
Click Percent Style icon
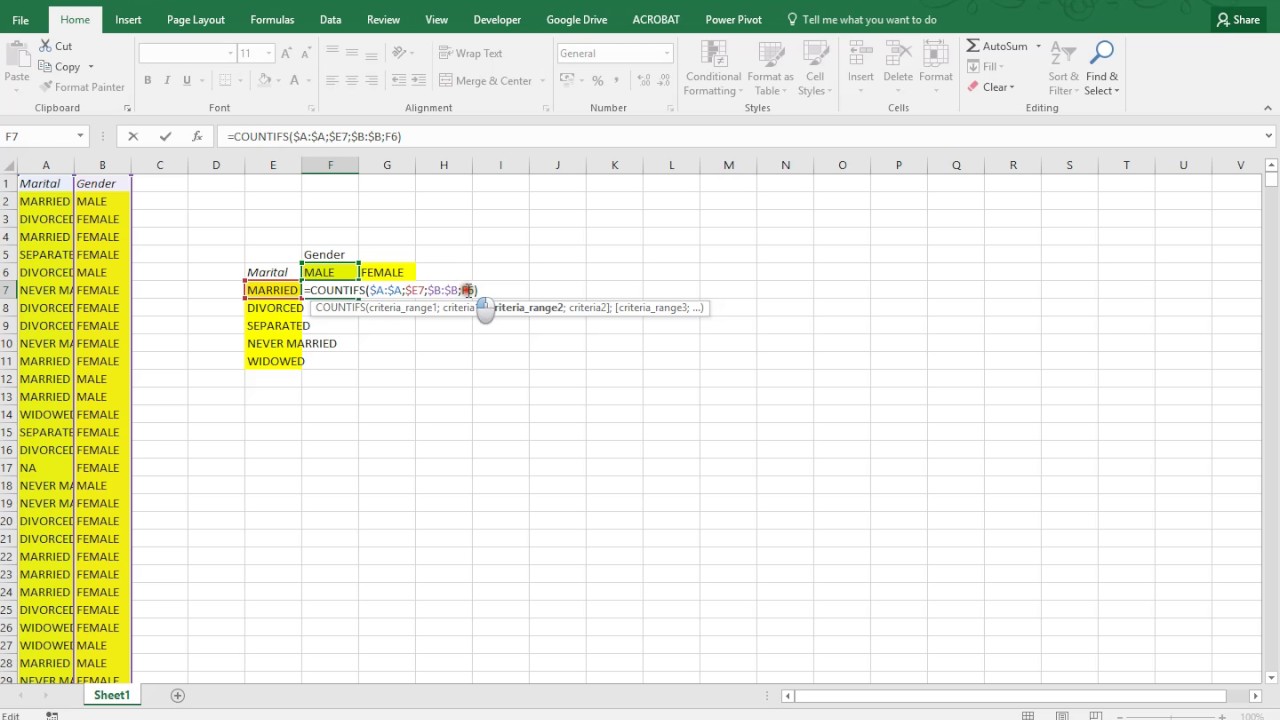(x=597, y=81)
